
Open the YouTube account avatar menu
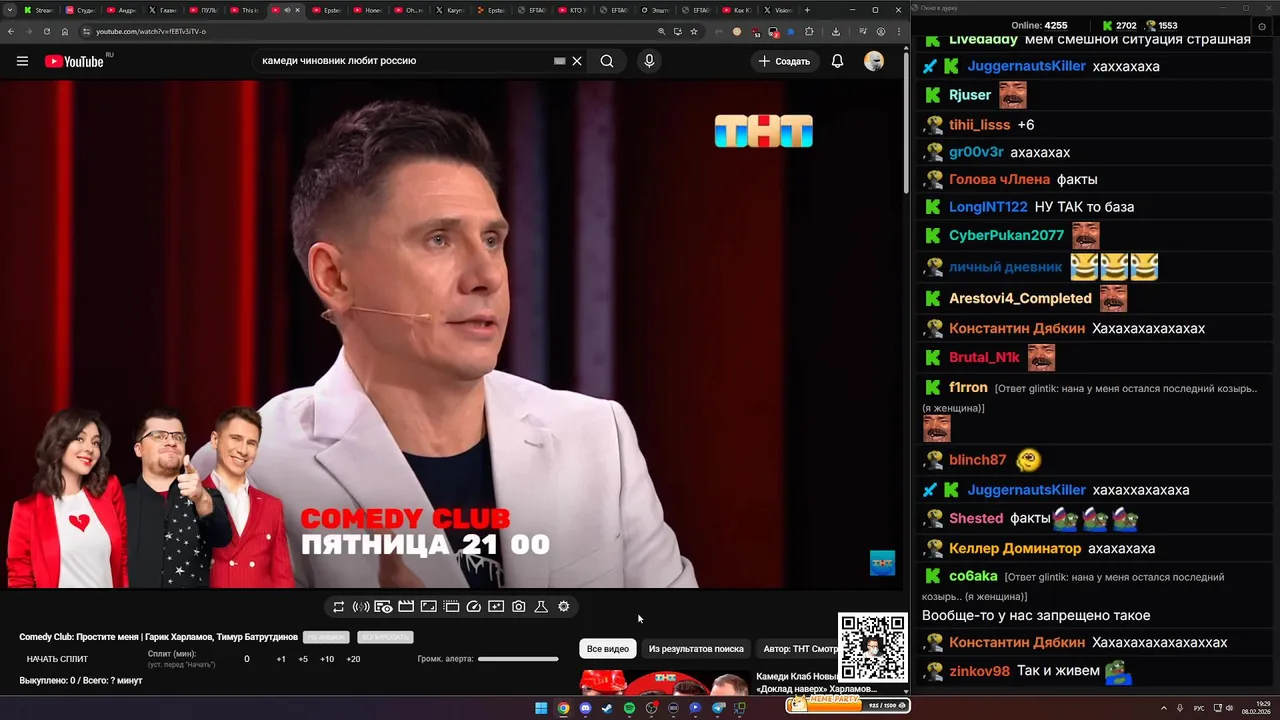[x=874, y=61]
